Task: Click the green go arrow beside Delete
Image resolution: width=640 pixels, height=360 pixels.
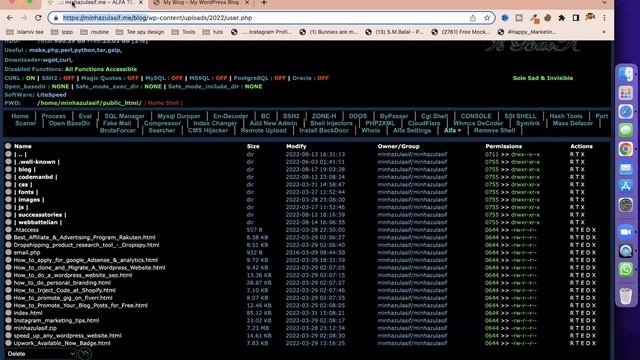Action: [x=85, y=353]
